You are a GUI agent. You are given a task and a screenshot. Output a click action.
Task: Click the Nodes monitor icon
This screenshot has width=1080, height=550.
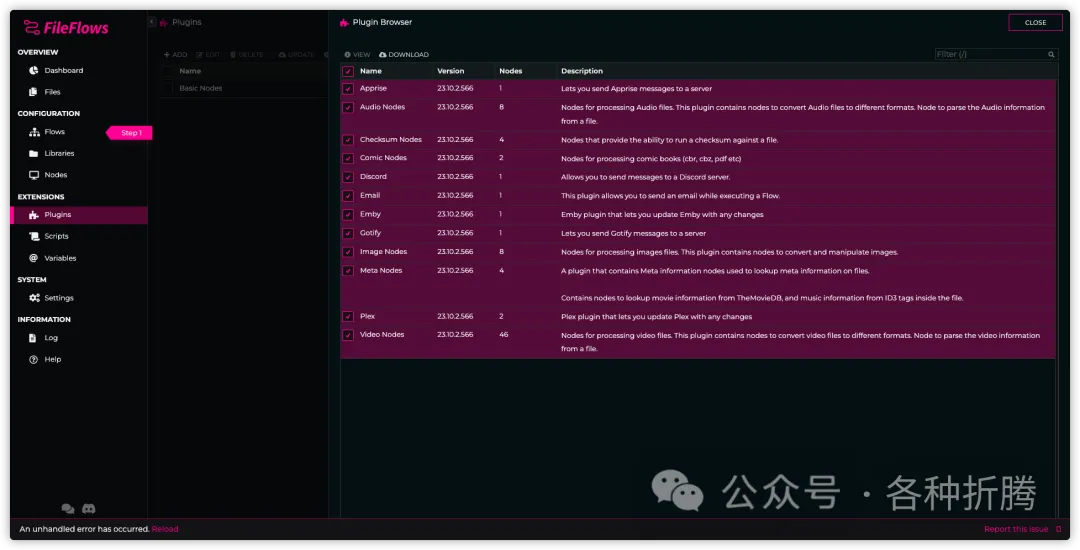tap(33, 175)
